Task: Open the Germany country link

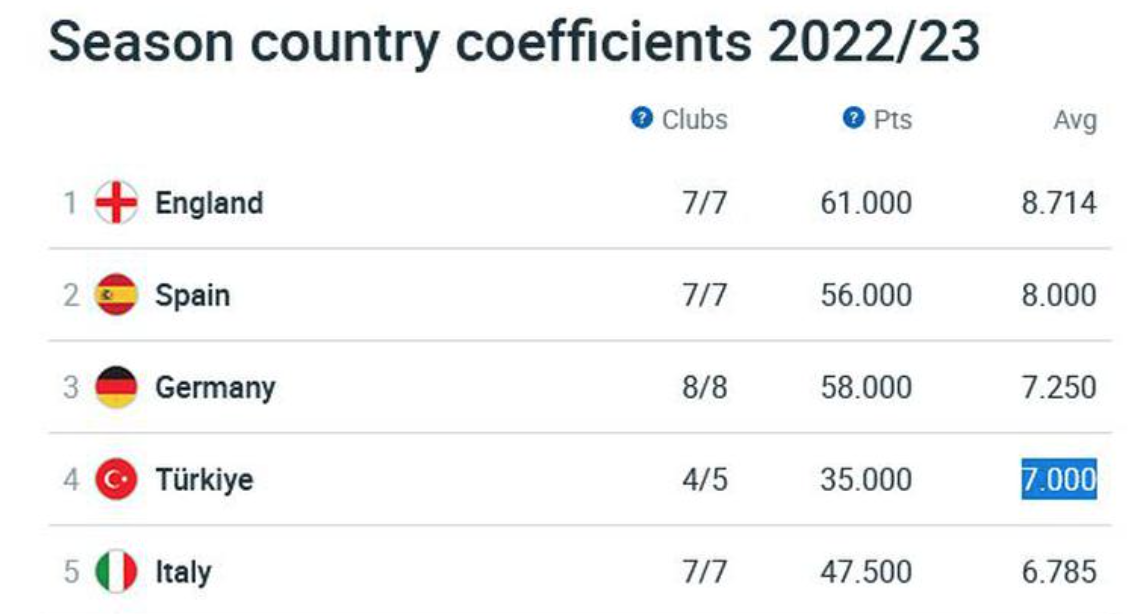Action: [x=215, y=388]
